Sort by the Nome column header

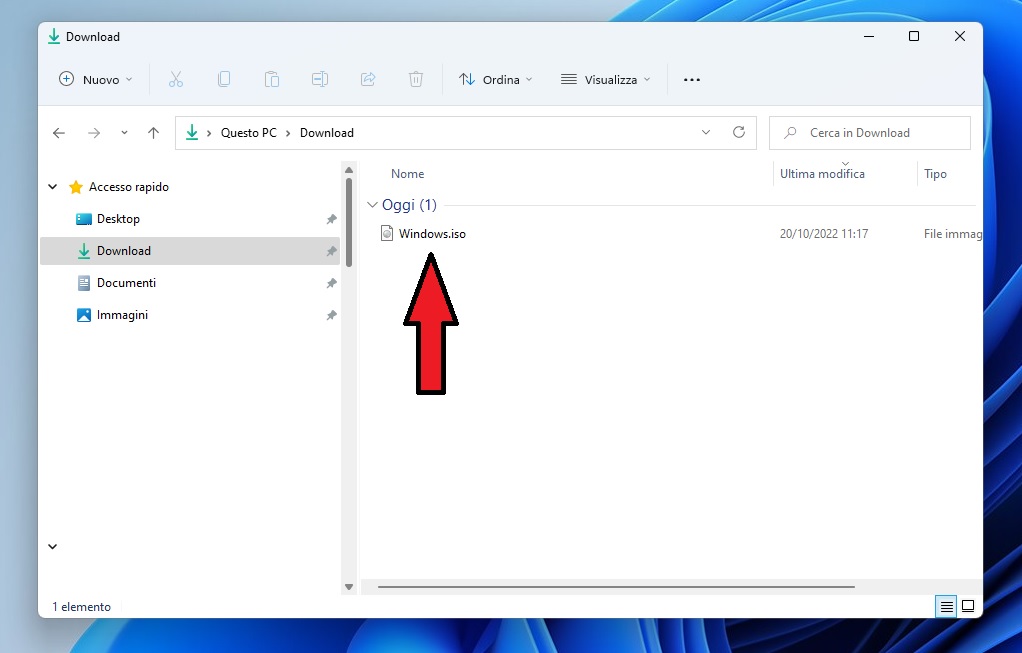coord(407,174)
